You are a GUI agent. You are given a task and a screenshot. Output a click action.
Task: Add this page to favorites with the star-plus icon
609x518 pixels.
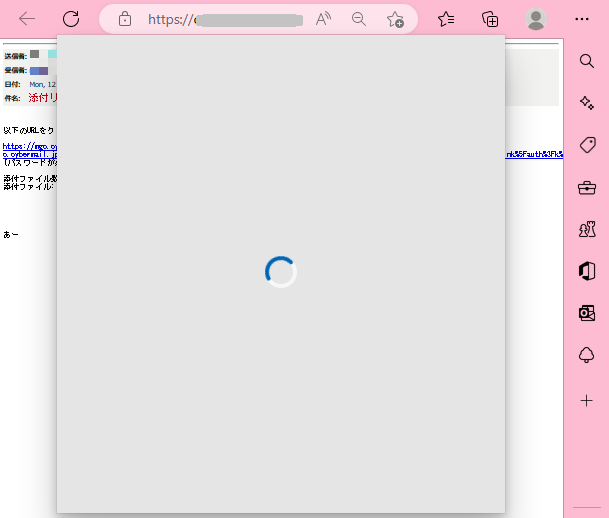(x=395, y=19)
